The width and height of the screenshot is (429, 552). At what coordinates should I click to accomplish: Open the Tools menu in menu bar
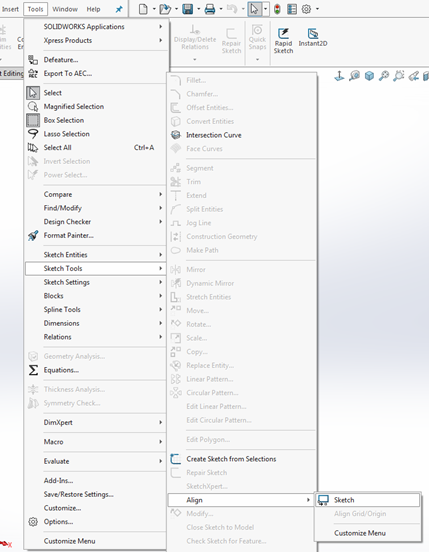36,9
